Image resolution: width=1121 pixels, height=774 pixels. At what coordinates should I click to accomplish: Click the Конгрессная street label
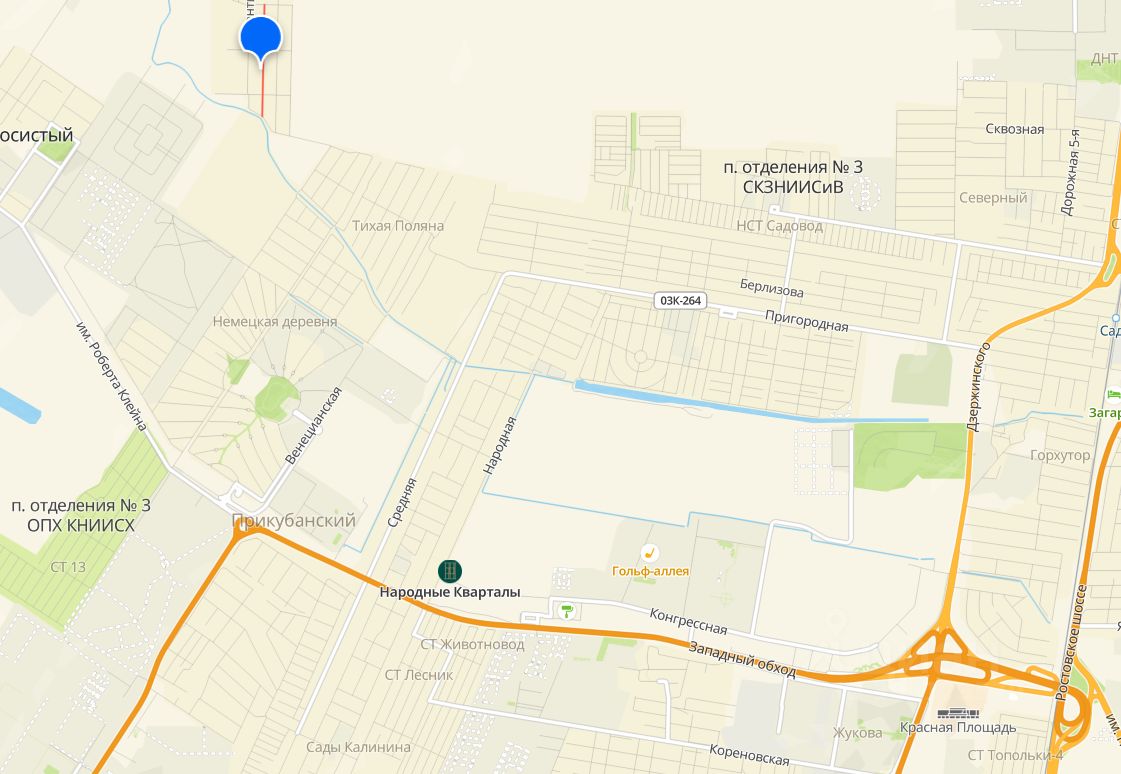(688, 622)
